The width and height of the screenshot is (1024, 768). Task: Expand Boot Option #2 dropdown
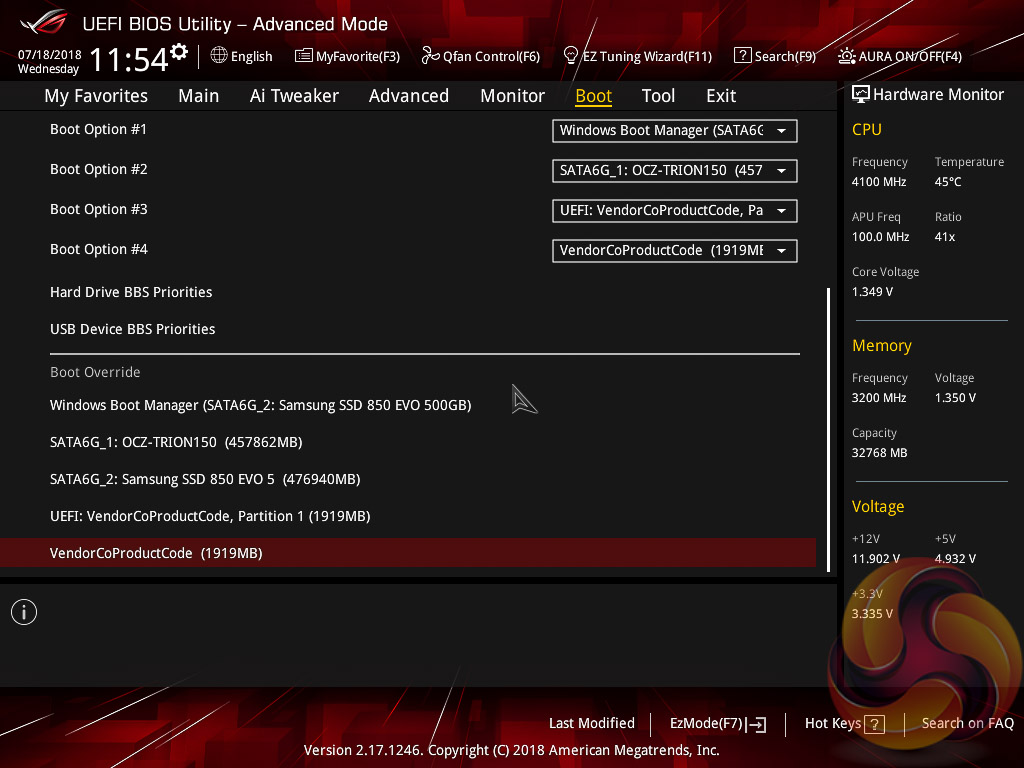point(675,170)
